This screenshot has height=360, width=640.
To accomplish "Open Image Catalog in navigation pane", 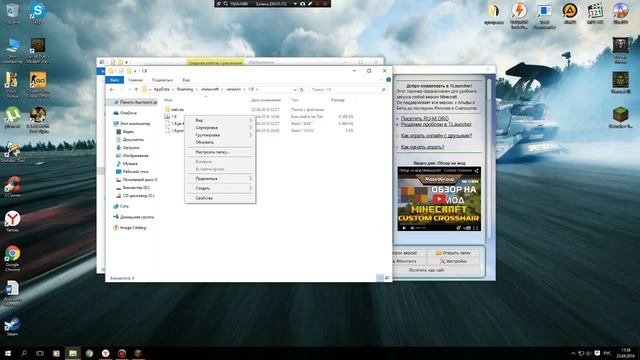I will (x=129, y=227).
